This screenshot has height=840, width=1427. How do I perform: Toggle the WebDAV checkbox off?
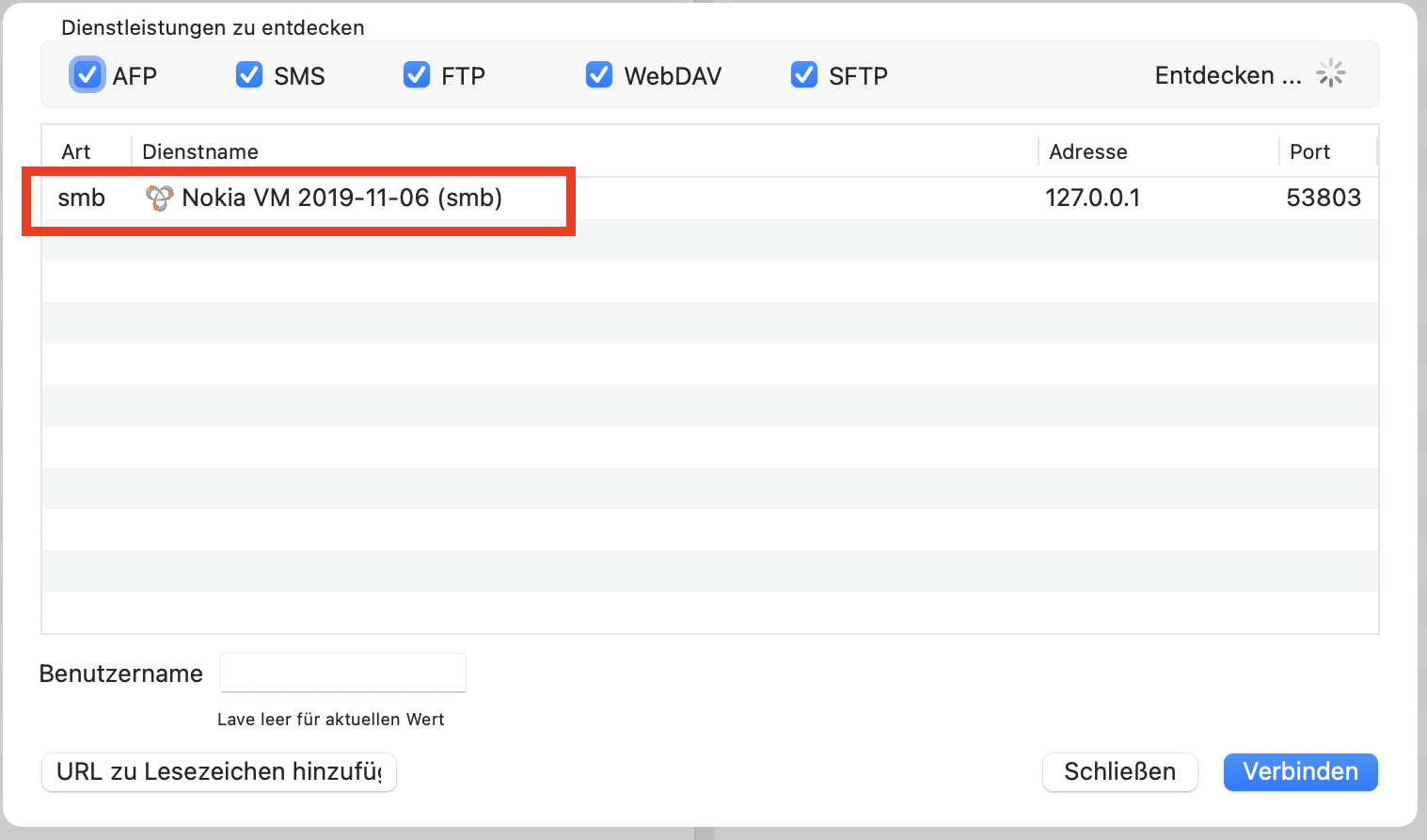point(599,74)
